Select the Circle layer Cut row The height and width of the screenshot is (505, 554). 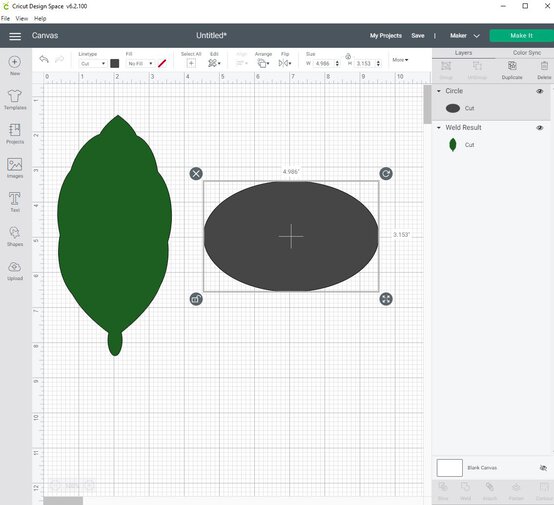(491, 108)
